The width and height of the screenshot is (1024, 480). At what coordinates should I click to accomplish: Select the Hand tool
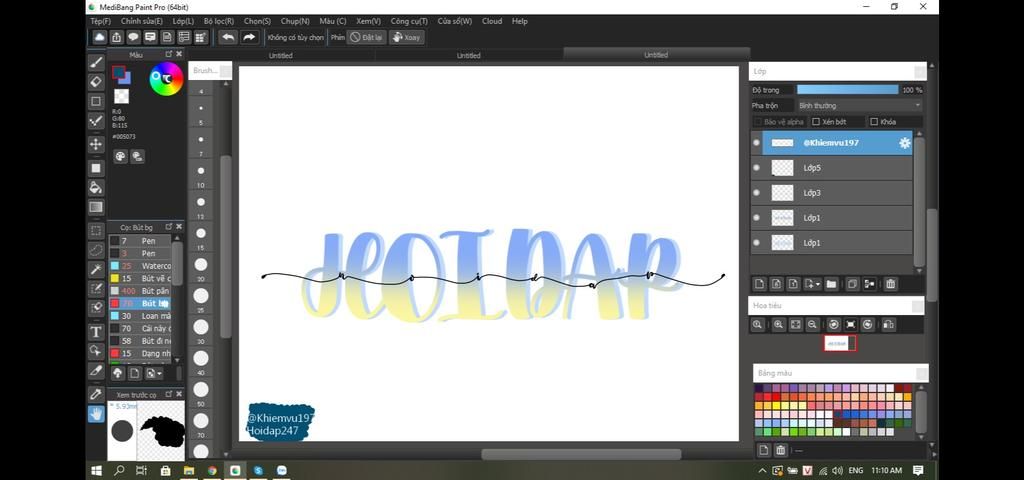[96, 413]
